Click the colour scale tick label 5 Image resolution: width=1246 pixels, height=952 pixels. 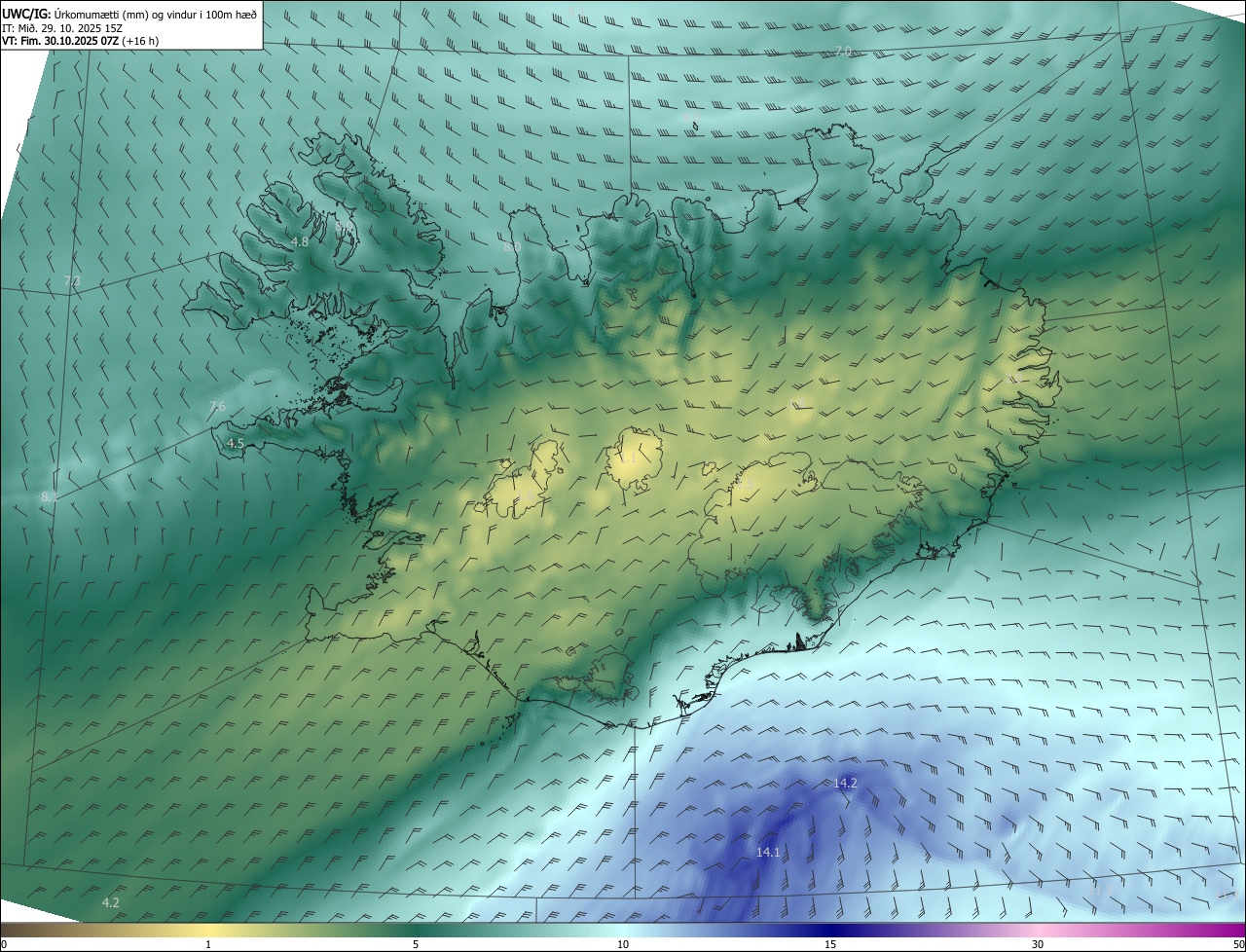[415, 944]
